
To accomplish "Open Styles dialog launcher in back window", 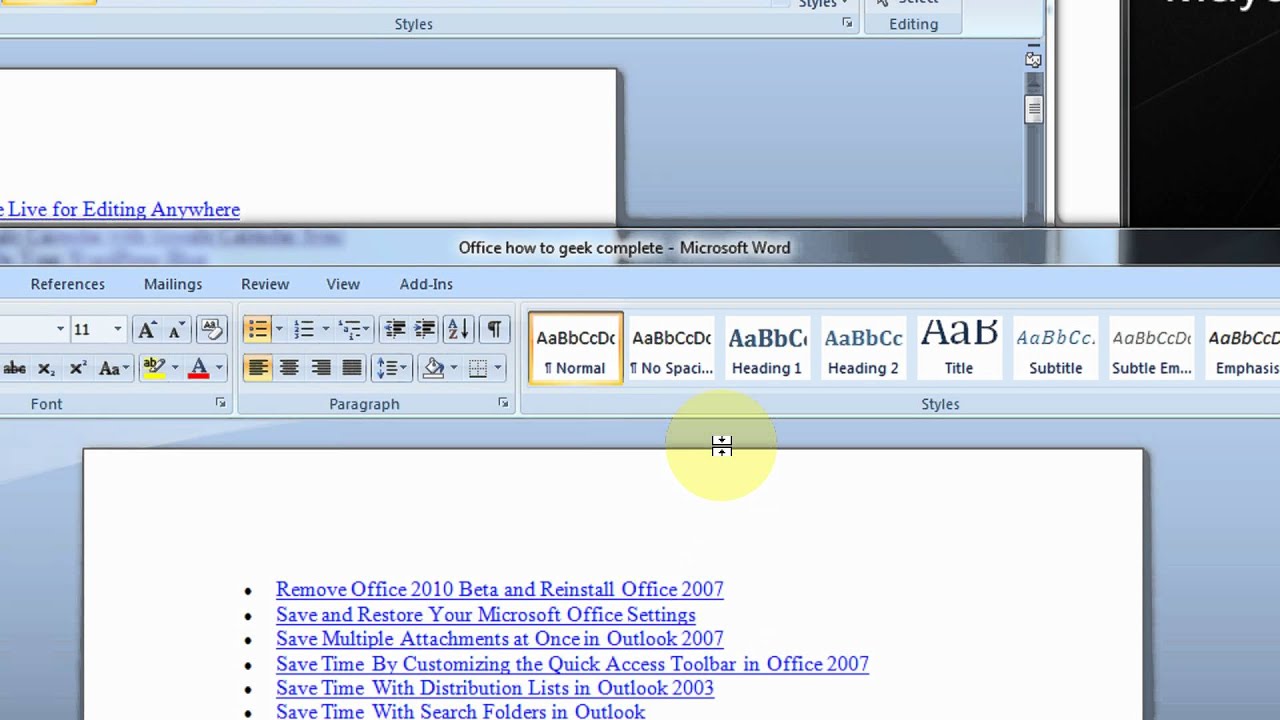I will 846,23.
